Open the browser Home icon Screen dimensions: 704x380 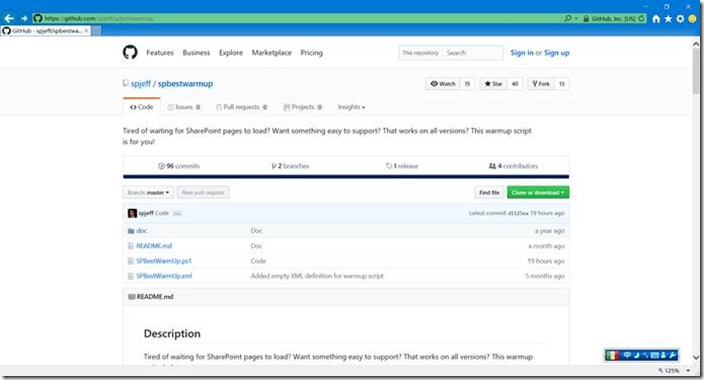pyautogui.click(x=656, y=18)
